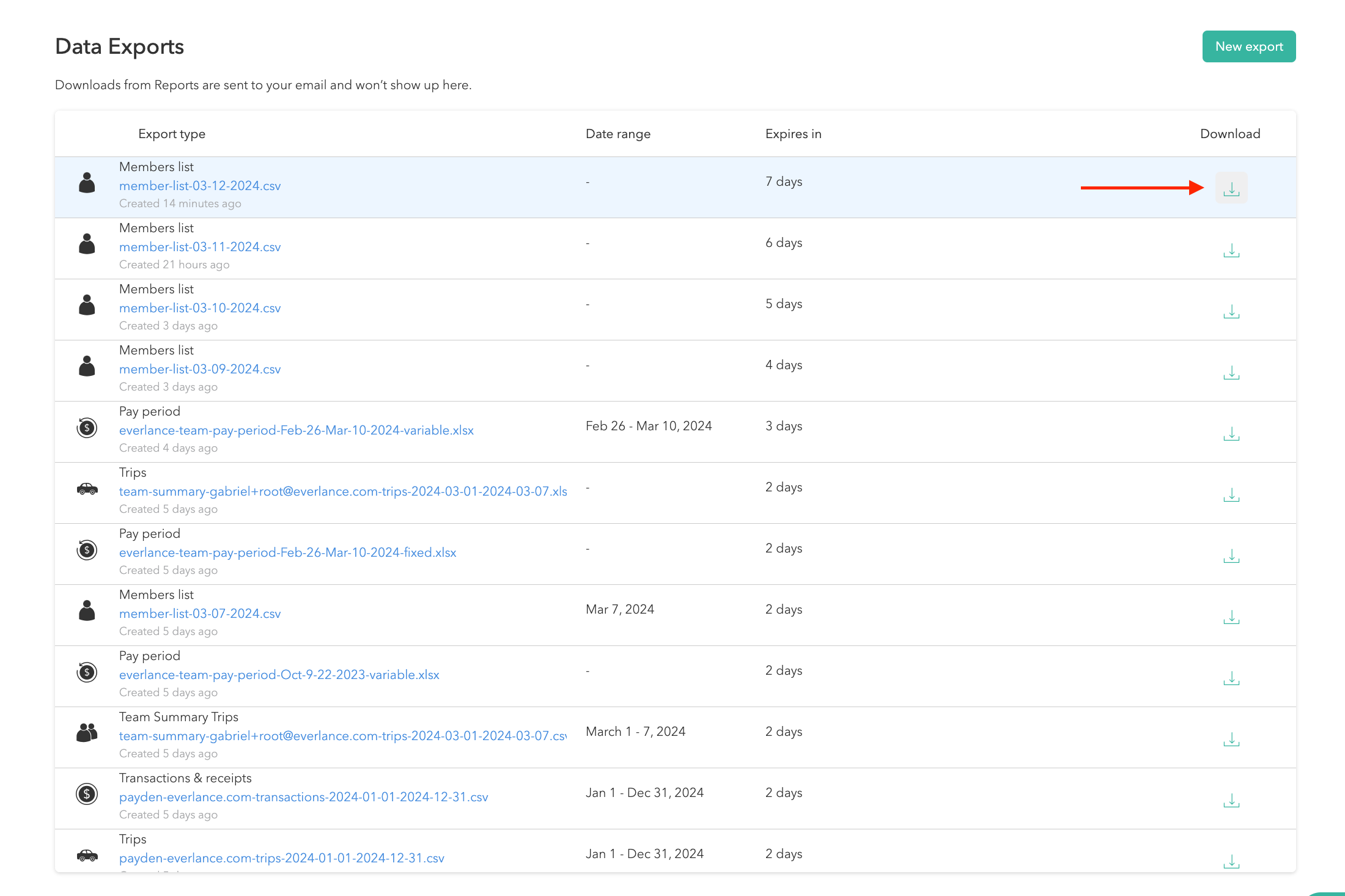Download member-list-03-12-2024.csv via its download icon
Image resolution: width=1345 pixels, height=896 pixels.
pyautogui.click(x=1231, y=188)
